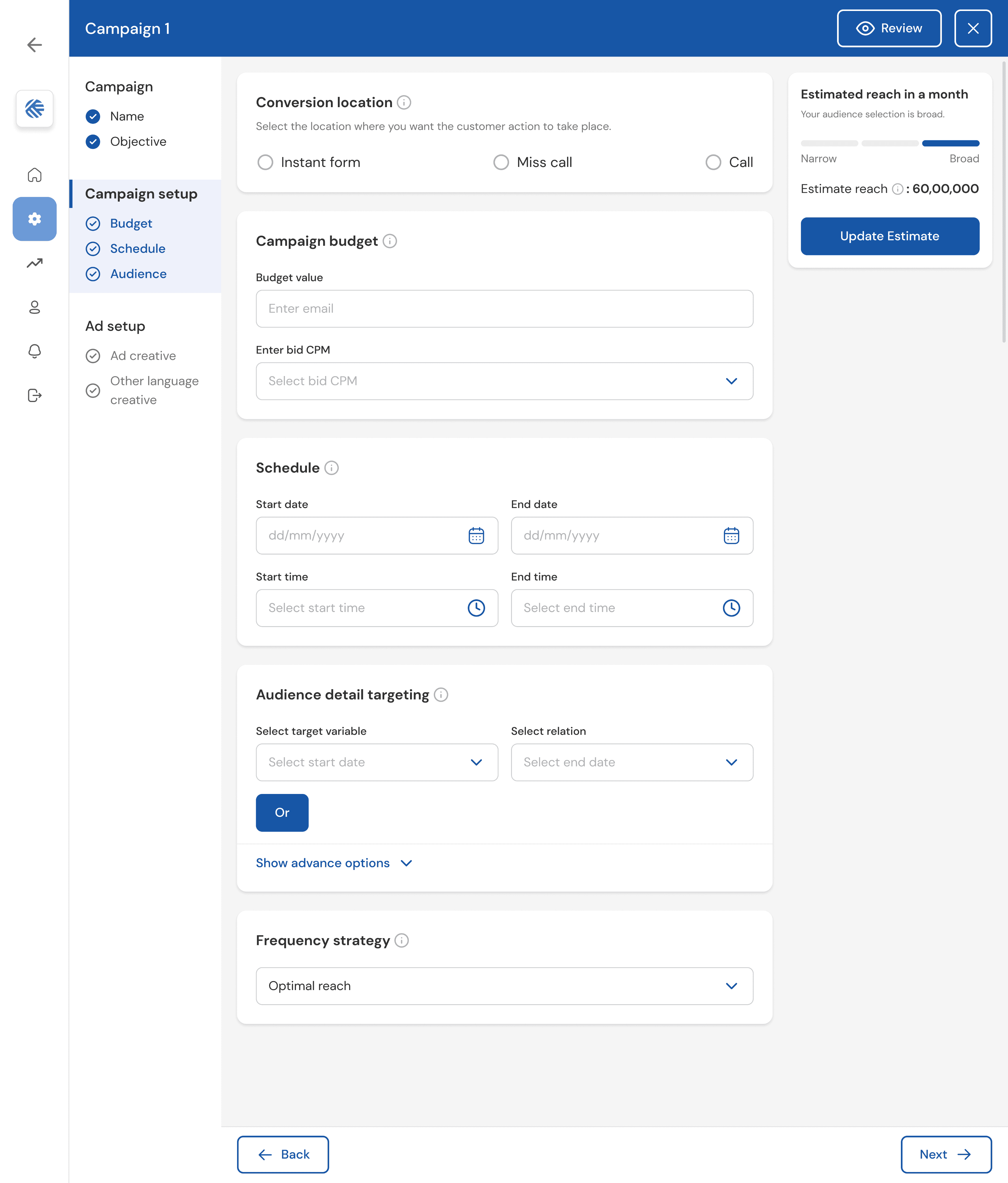Click the Budget value input field
Image resolution: width=1008 pixels, height=1183 pixels.
504,309
